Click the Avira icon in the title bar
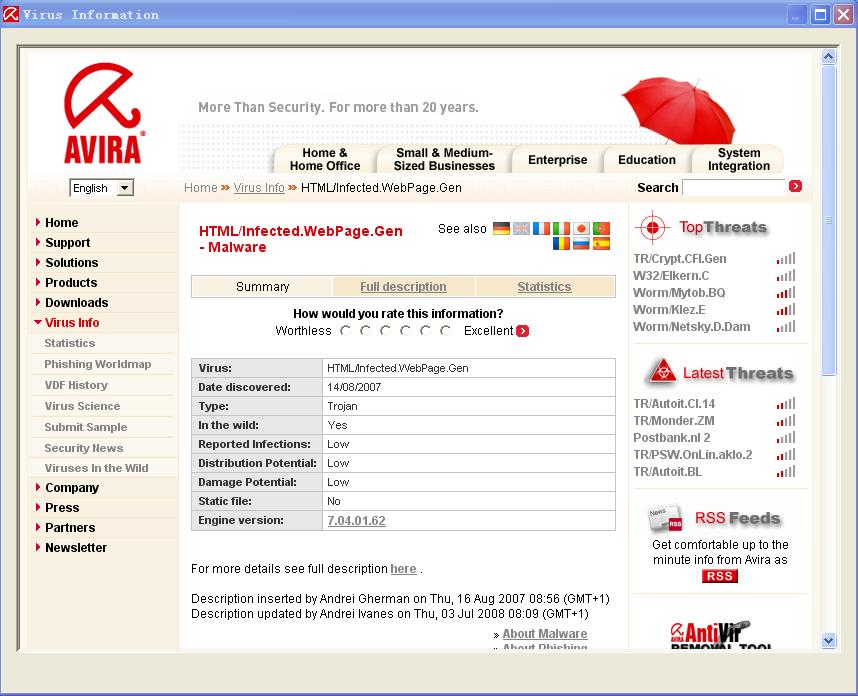This screenshot has height=696, width=858. point(10,14)
